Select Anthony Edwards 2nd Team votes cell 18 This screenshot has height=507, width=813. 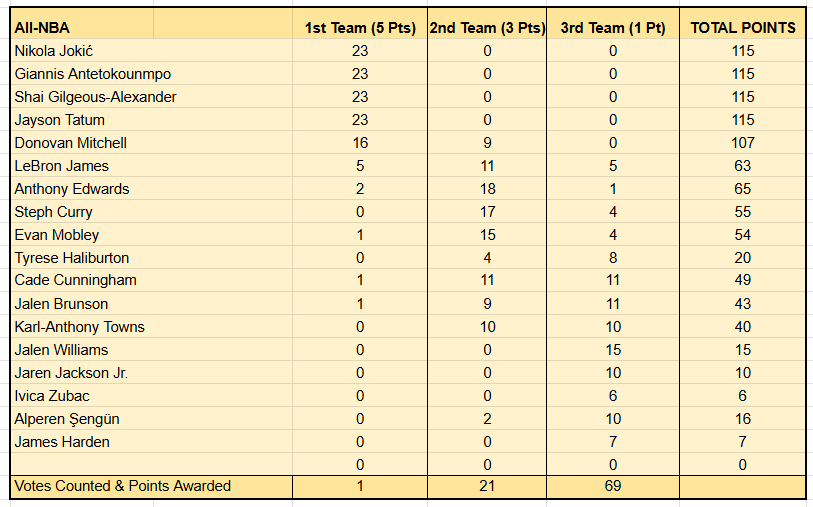coord(487,189)
